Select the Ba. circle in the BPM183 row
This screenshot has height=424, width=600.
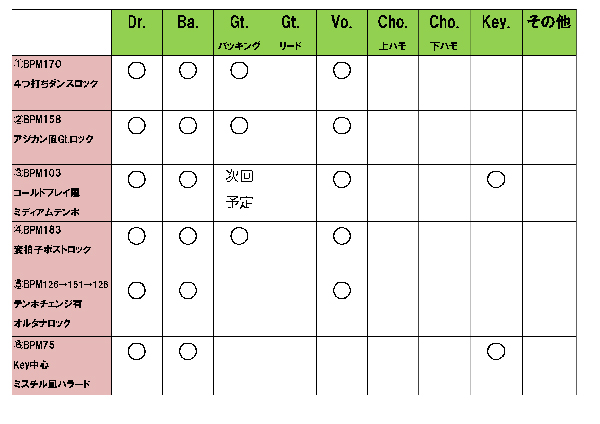tap(187, 236)
